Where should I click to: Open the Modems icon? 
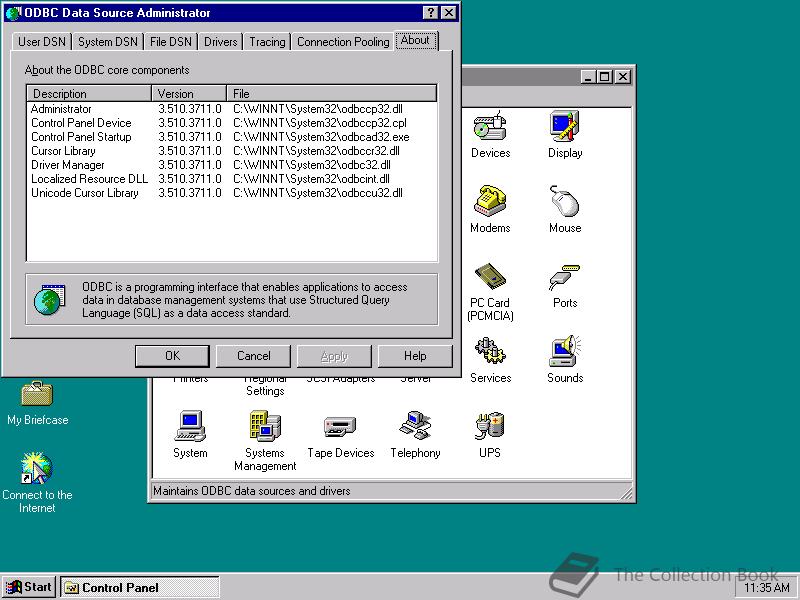point(490,203)
